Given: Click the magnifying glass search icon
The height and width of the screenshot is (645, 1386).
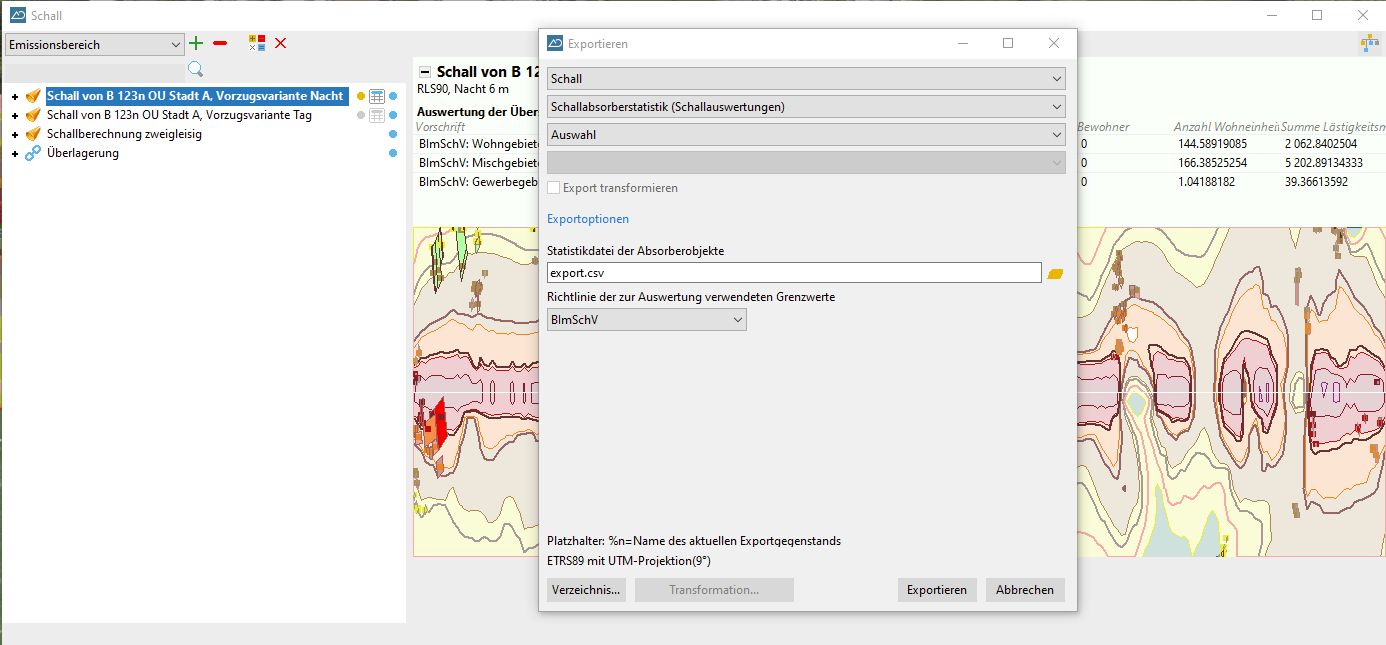Looking at the screenshot, I should click(196, 69).
